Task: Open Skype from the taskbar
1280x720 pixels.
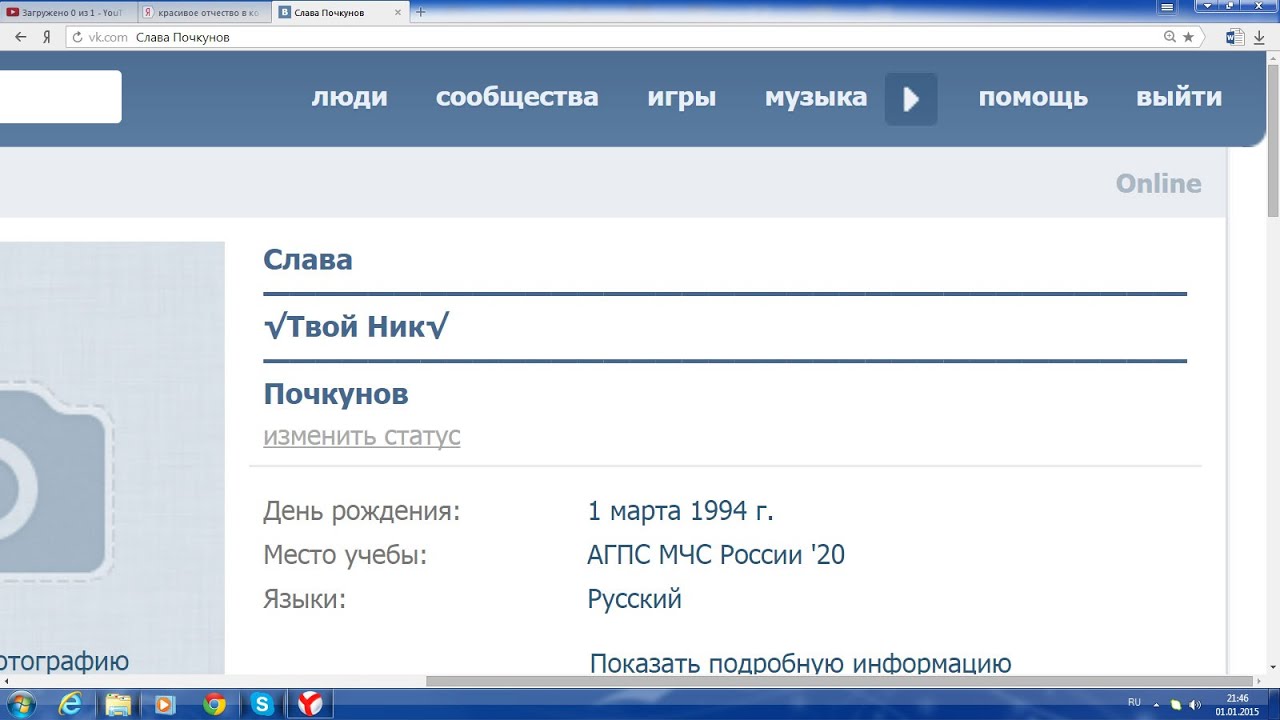Action: pyautogui.click(x=262, y=704)
